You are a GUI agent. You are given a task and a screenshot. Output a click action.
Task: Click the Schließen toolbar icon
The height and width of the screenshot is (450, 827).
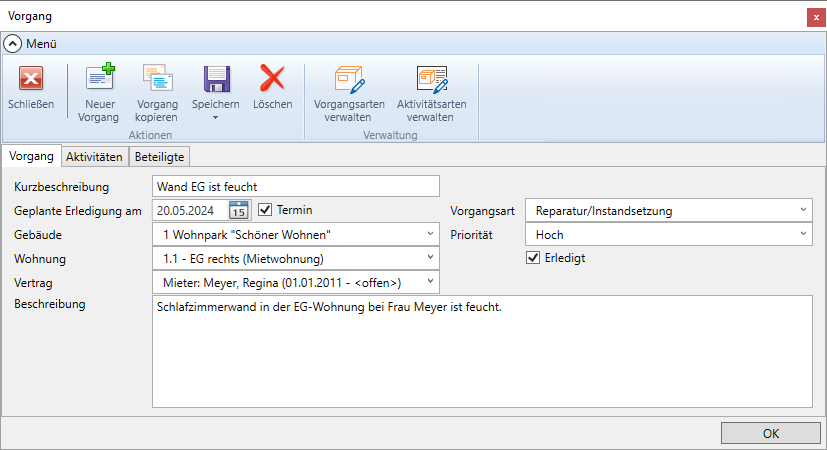tap(31, 80)
